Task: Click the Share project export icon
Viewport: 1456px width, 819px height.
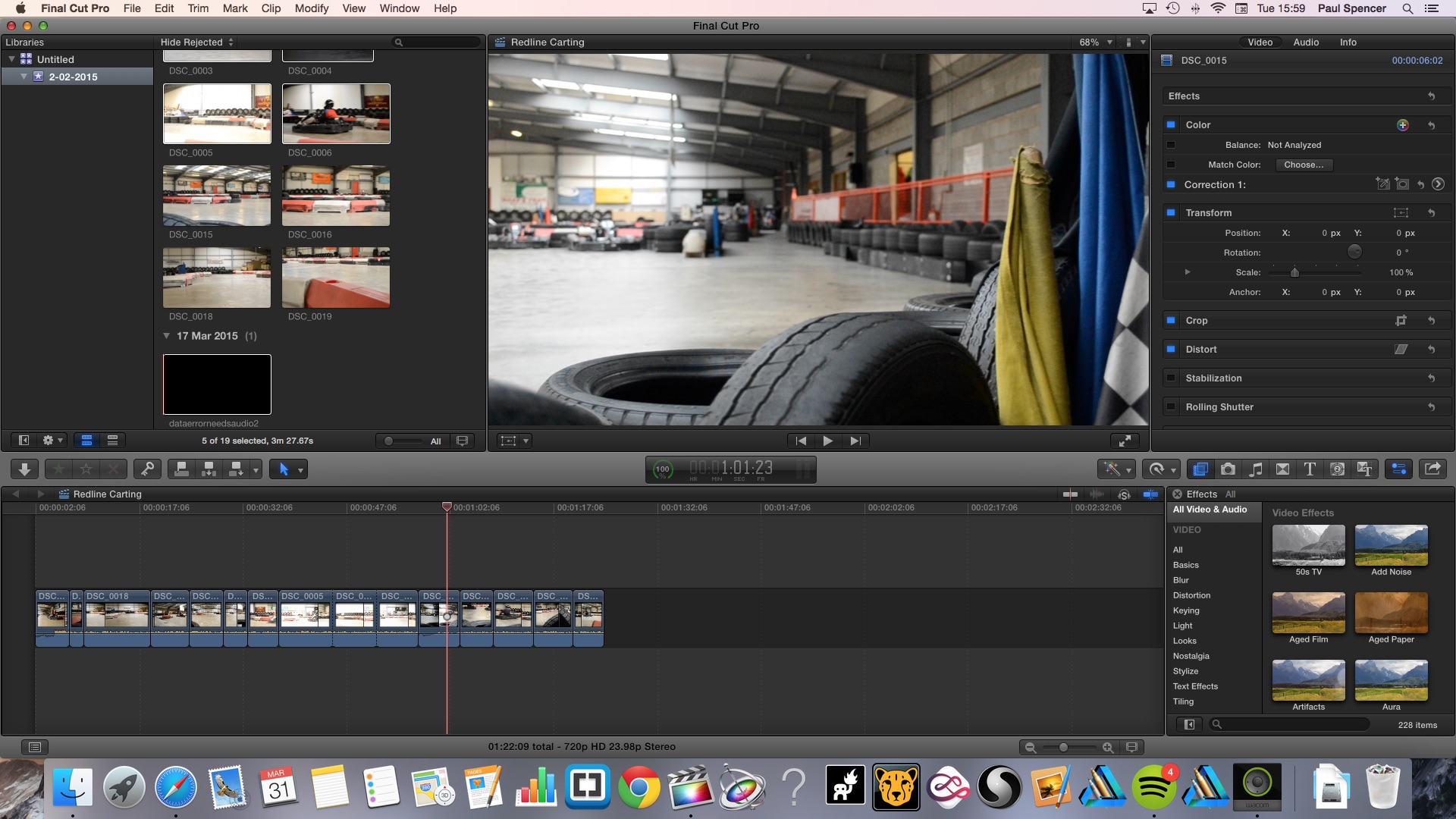Action: click(1432, 469)
